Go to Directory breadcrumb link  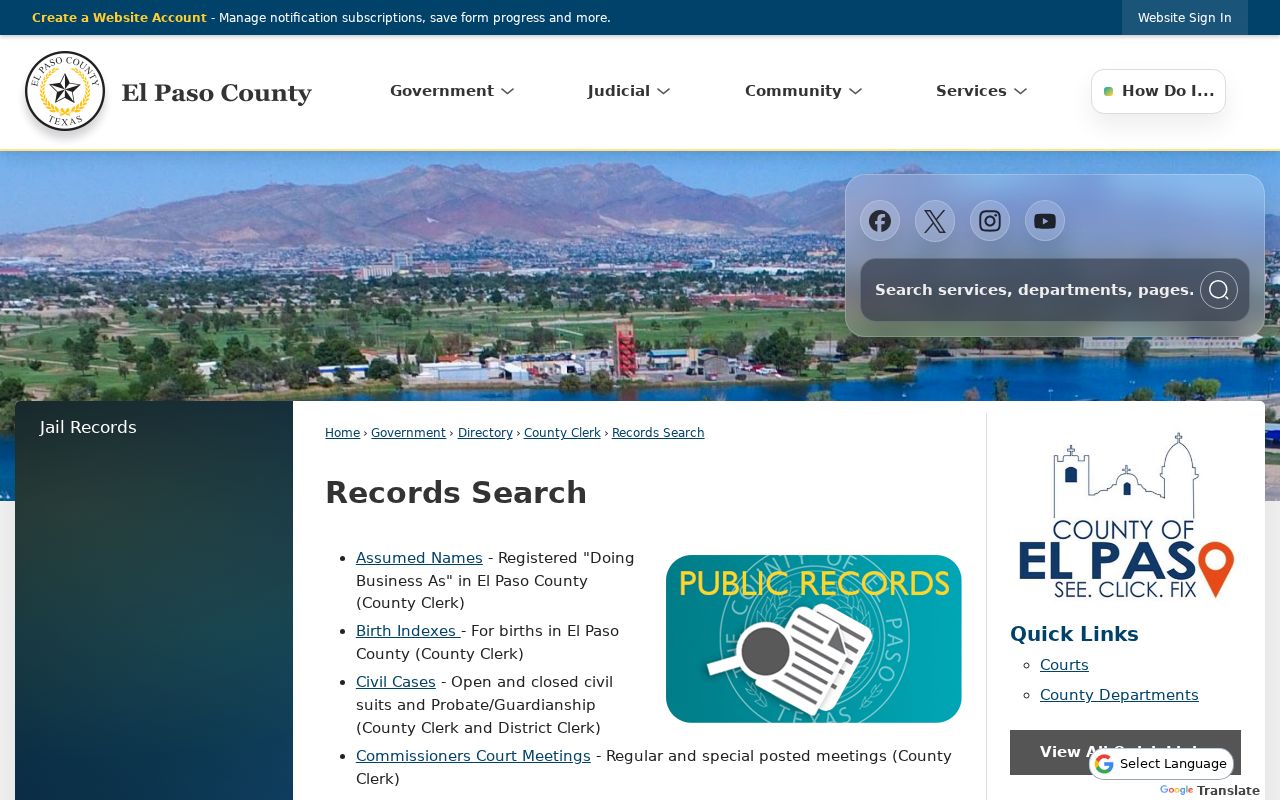pyautogui.click(x=485, y=433)
